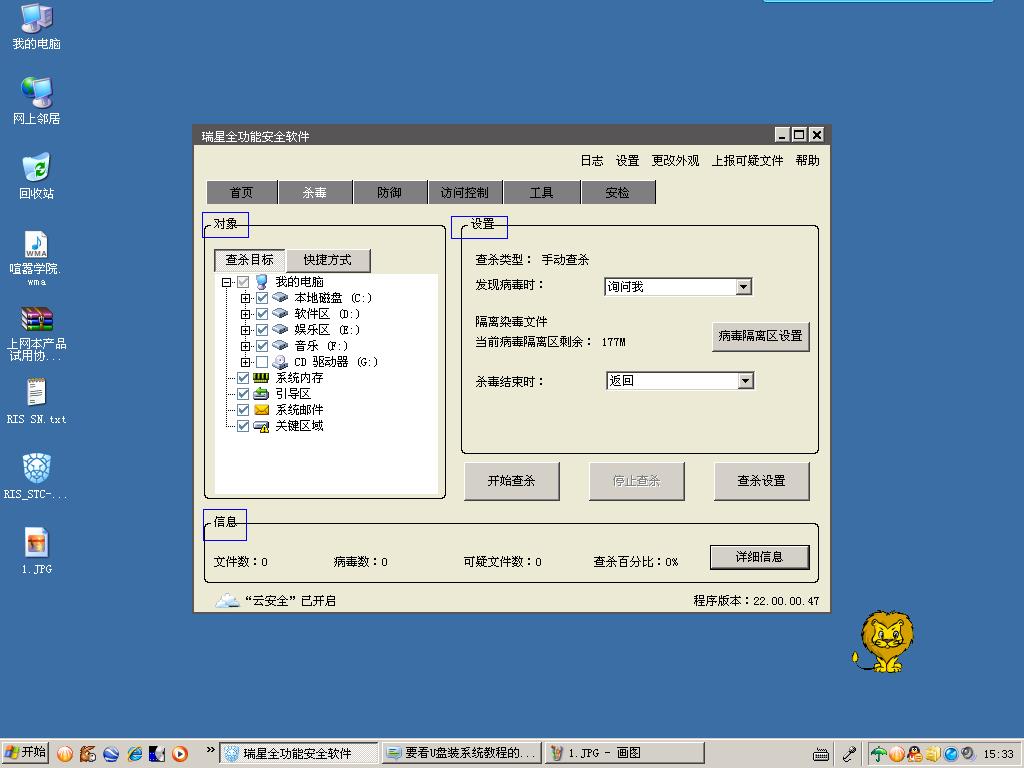
Task: Uncheck 音乐 (F:) checkbox
Action: pyautogui.click(x=262, y=346)
